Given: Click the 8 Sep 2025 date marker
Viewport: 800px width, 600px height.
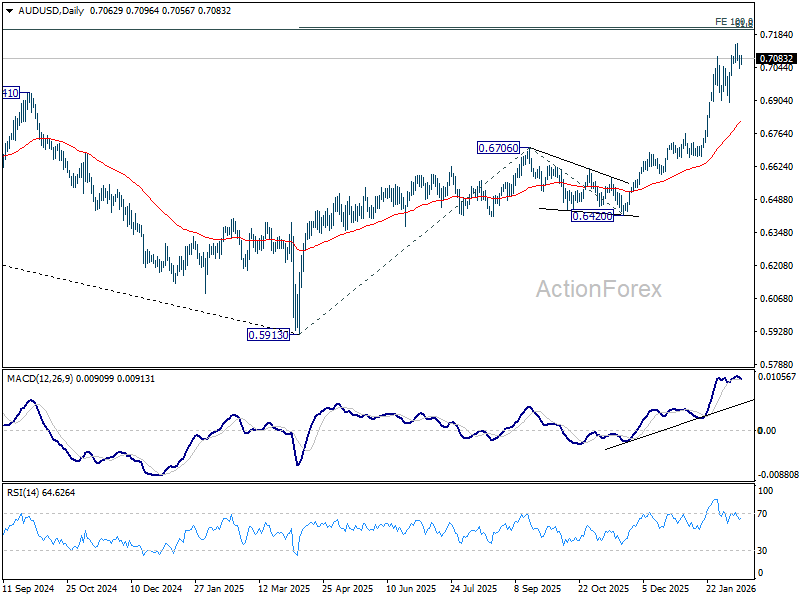Looking at the screenshot, I should point(537,590).
